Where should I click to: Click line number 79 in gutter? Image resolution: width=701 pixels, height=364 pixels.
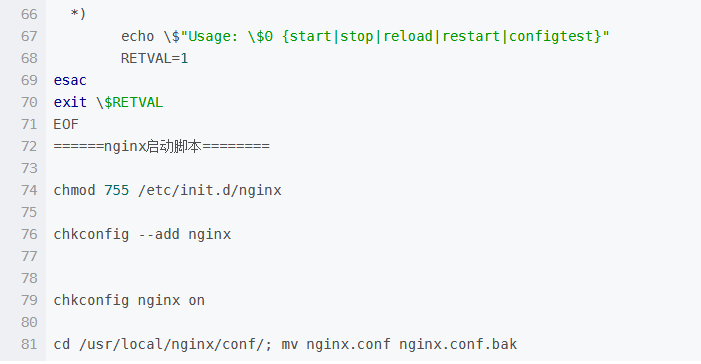point(29,301)
